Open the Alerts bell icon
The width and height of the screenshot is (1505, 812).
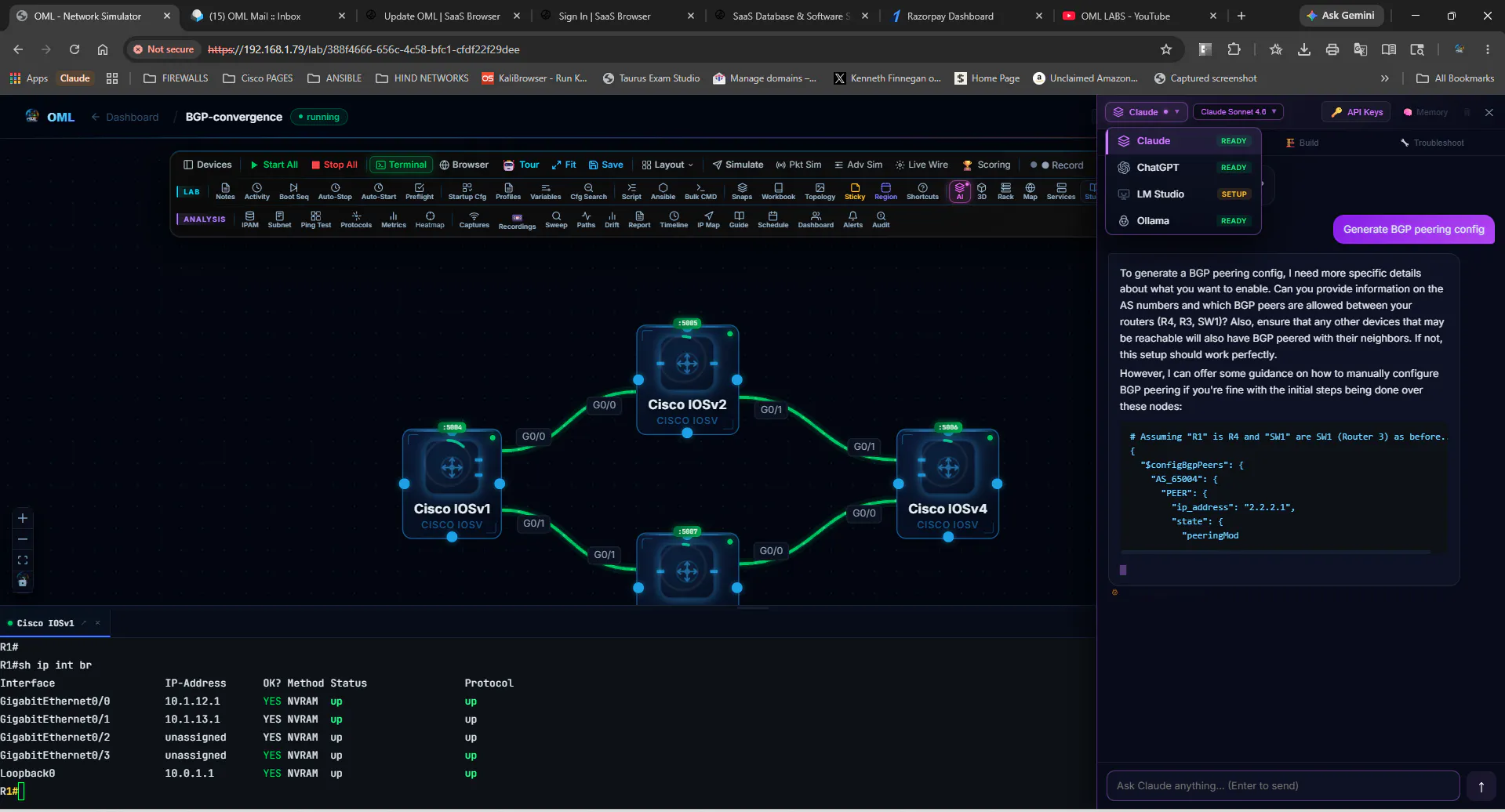coord(852,219)
